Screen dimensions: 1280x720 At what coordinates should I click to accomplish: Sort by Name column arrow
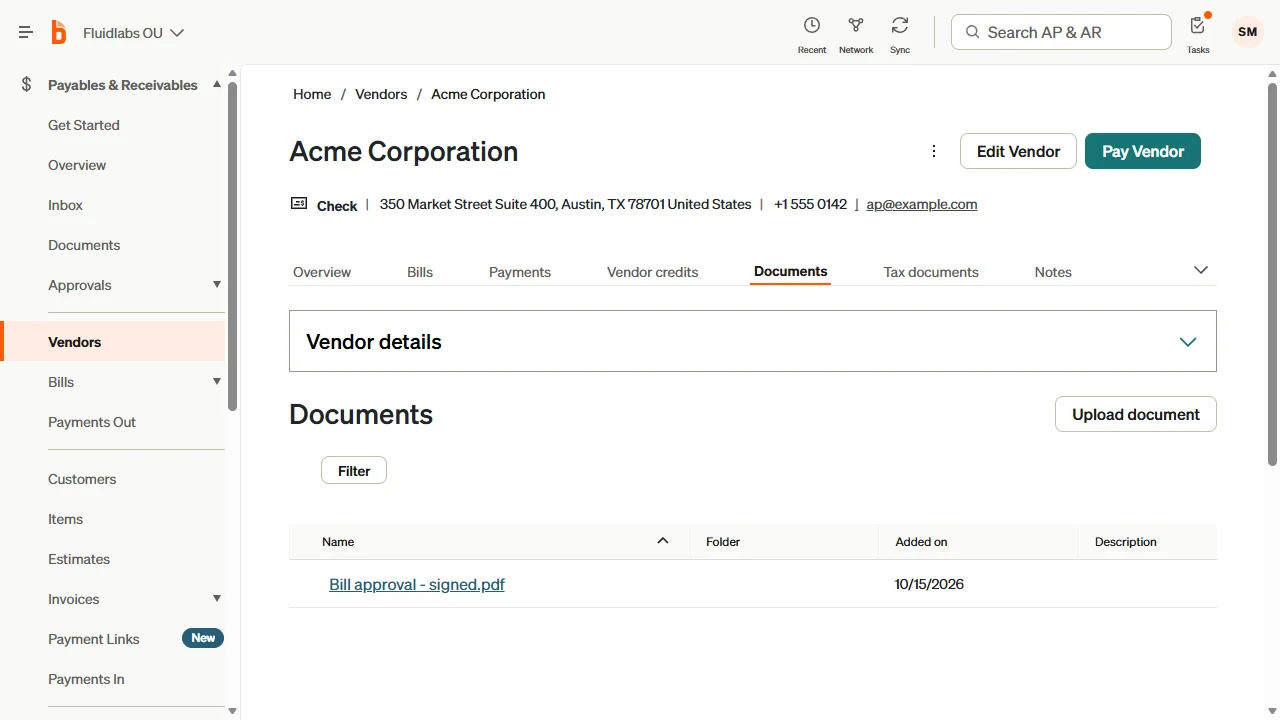[x=662, y=541]
